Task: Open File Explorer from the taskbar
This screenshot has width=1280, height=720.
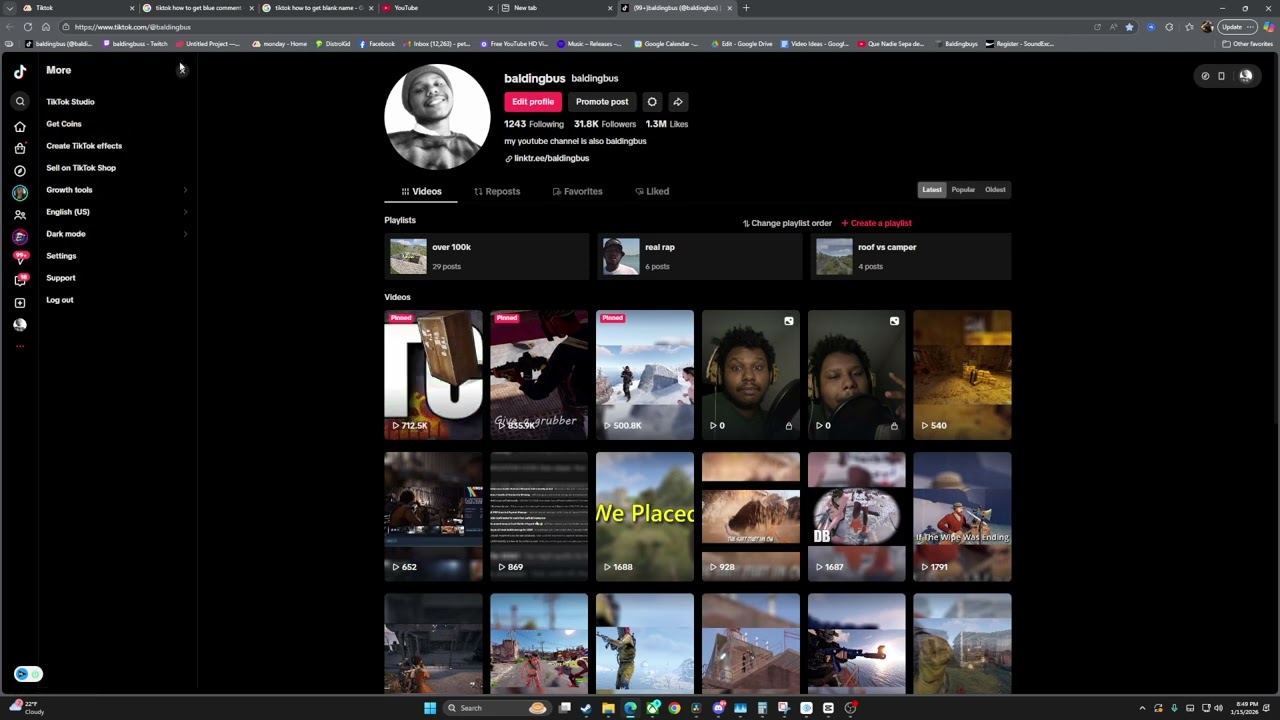Action: point(608,708)
